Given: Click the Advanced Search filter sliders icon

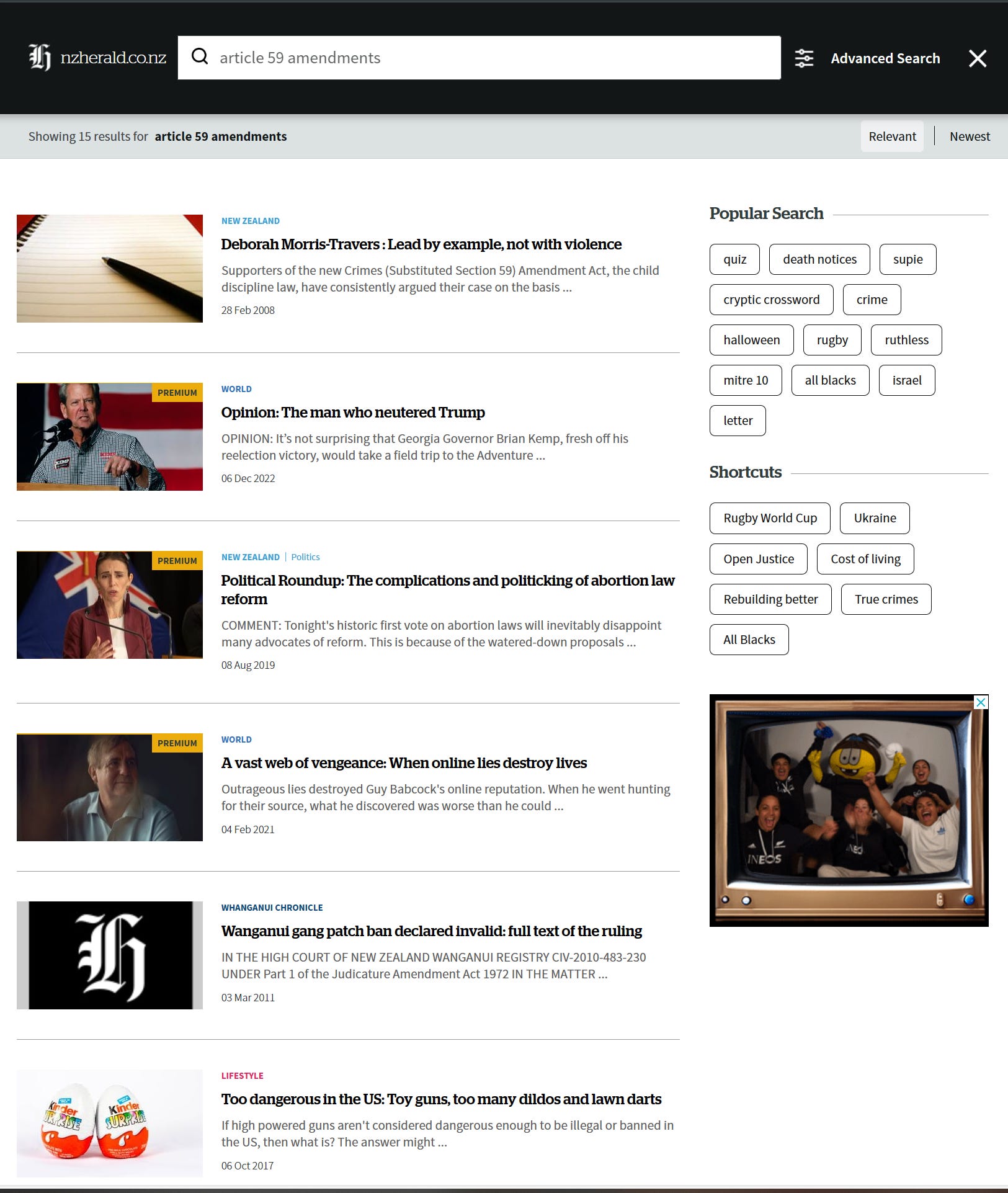Looking at the screenshot, I should [x=804, y=58].
